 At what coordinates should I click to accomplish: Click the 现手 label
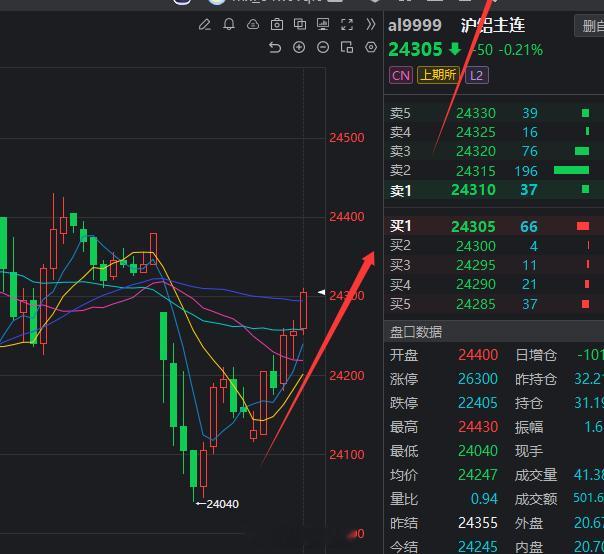529,451
